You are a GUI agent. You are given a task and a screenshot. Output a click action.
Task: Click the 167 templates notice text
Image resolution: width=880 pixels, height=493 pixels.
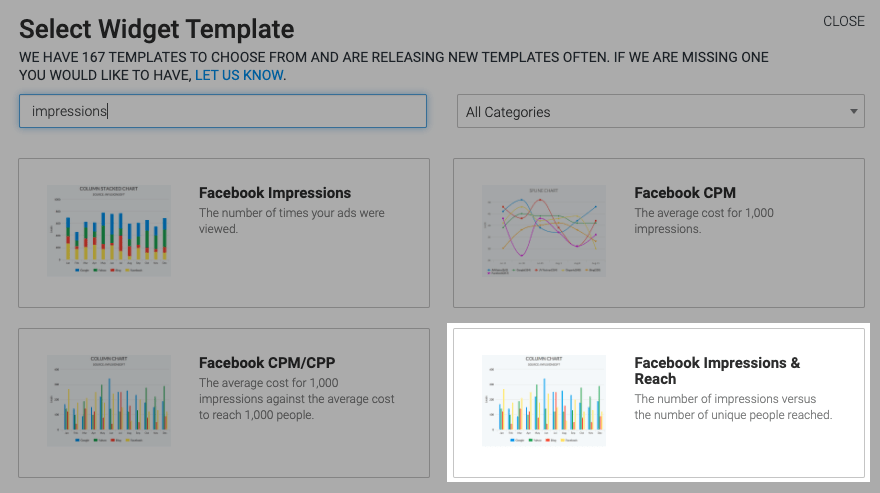click(394, 66)
